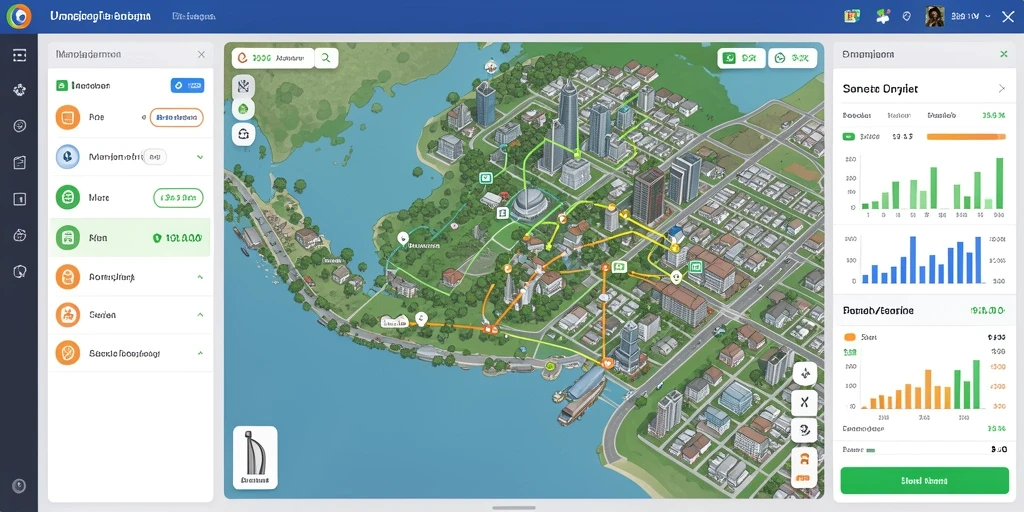The image size is (1024, 512).
Task: Select the green round leaf button on map
Action: point(244,109)
